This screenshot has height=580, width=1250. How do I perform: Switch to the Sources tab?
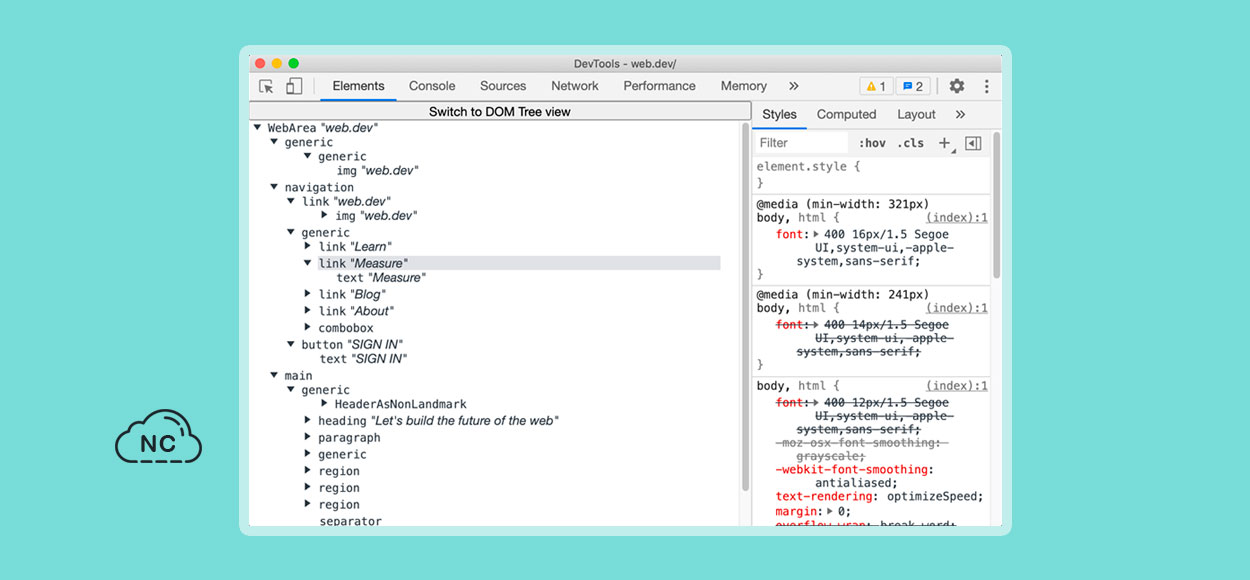click(503, 86)
